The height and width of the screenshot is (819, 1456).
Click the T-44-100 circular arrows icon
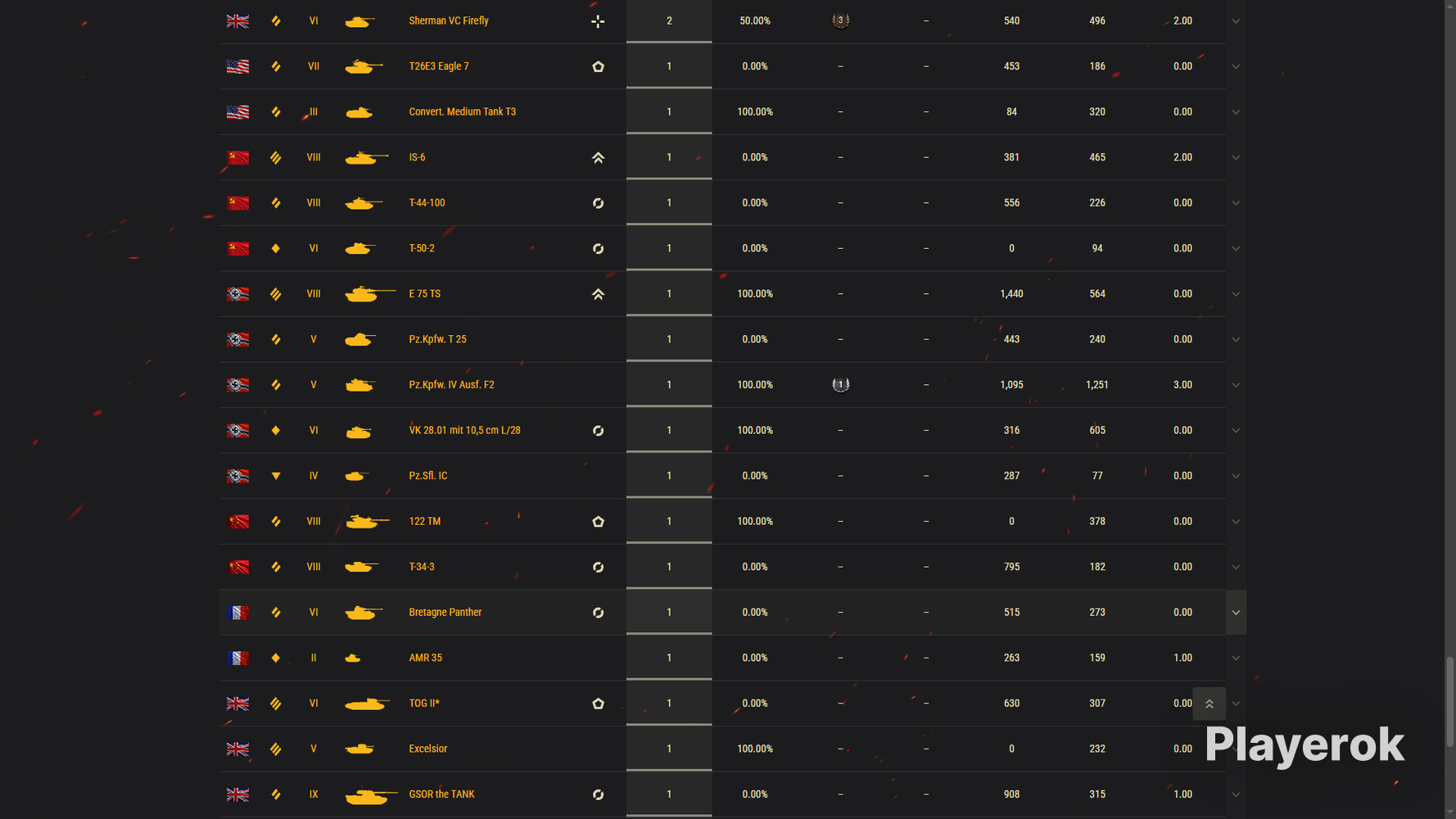coord(598,203)
